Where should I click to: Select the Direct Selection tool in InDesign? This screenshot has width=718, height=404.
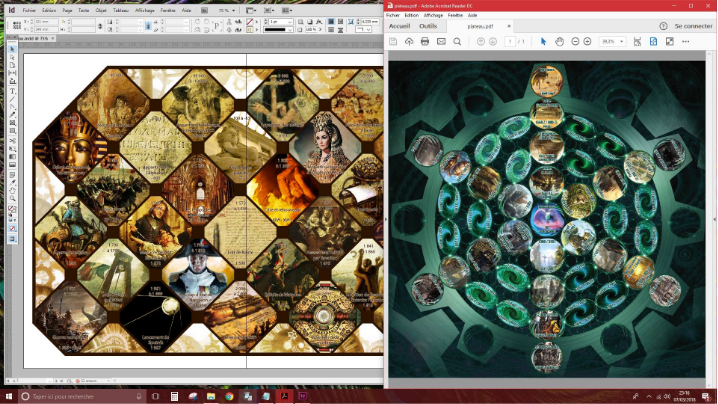[12, 57]
